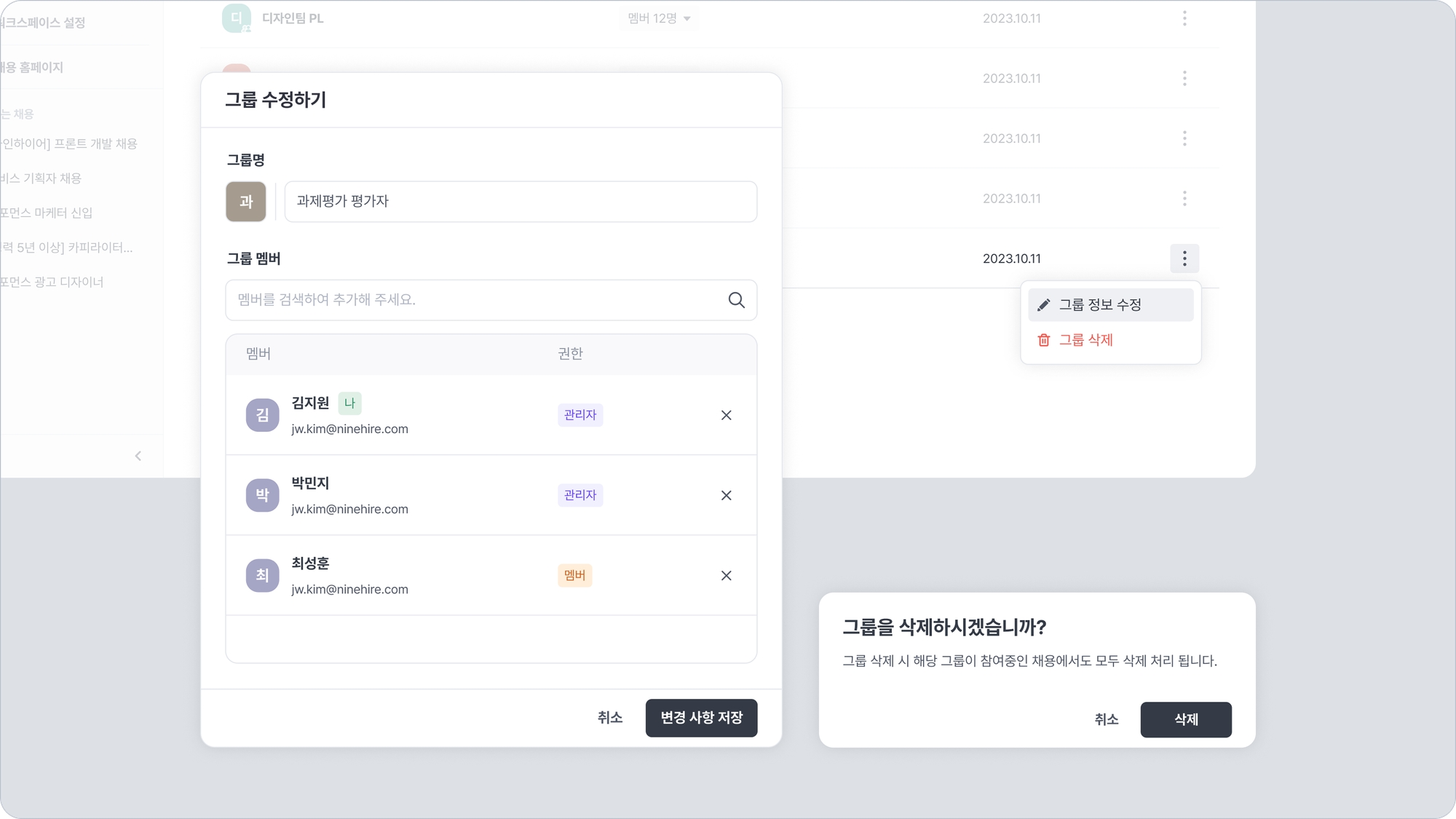The image size is (1456, 819).
Task: Collapse the sidebar with chevron arrow
Action: [x=138, y=456]
